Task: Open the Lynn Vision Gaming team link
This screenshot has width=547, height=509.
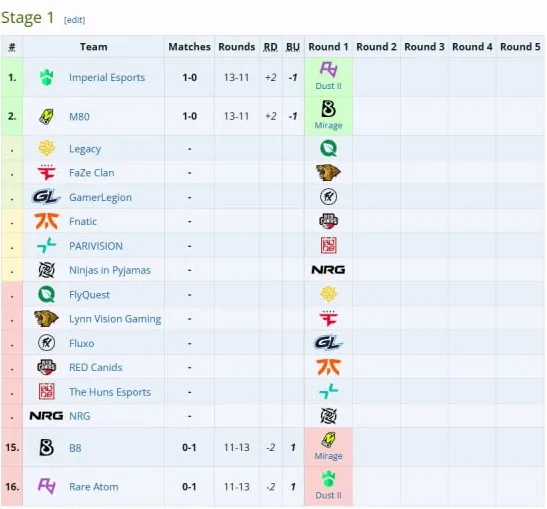Action: [115, 319]
